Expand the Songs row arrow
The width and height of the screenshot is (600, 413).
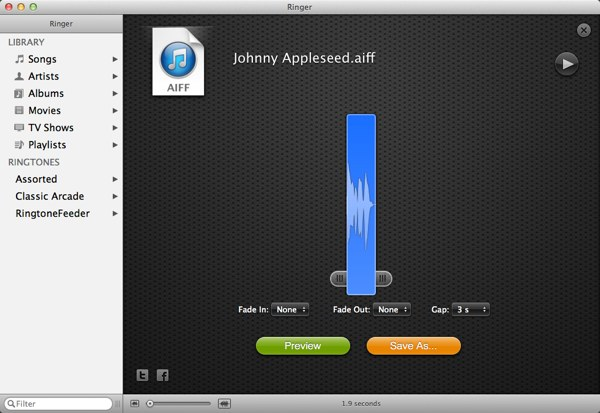click(x=115, y=59)
